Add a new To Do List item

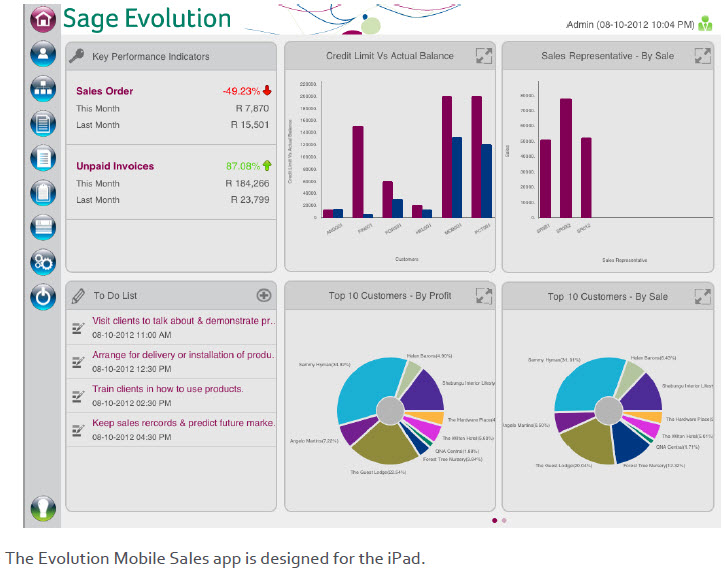[264, 295]
